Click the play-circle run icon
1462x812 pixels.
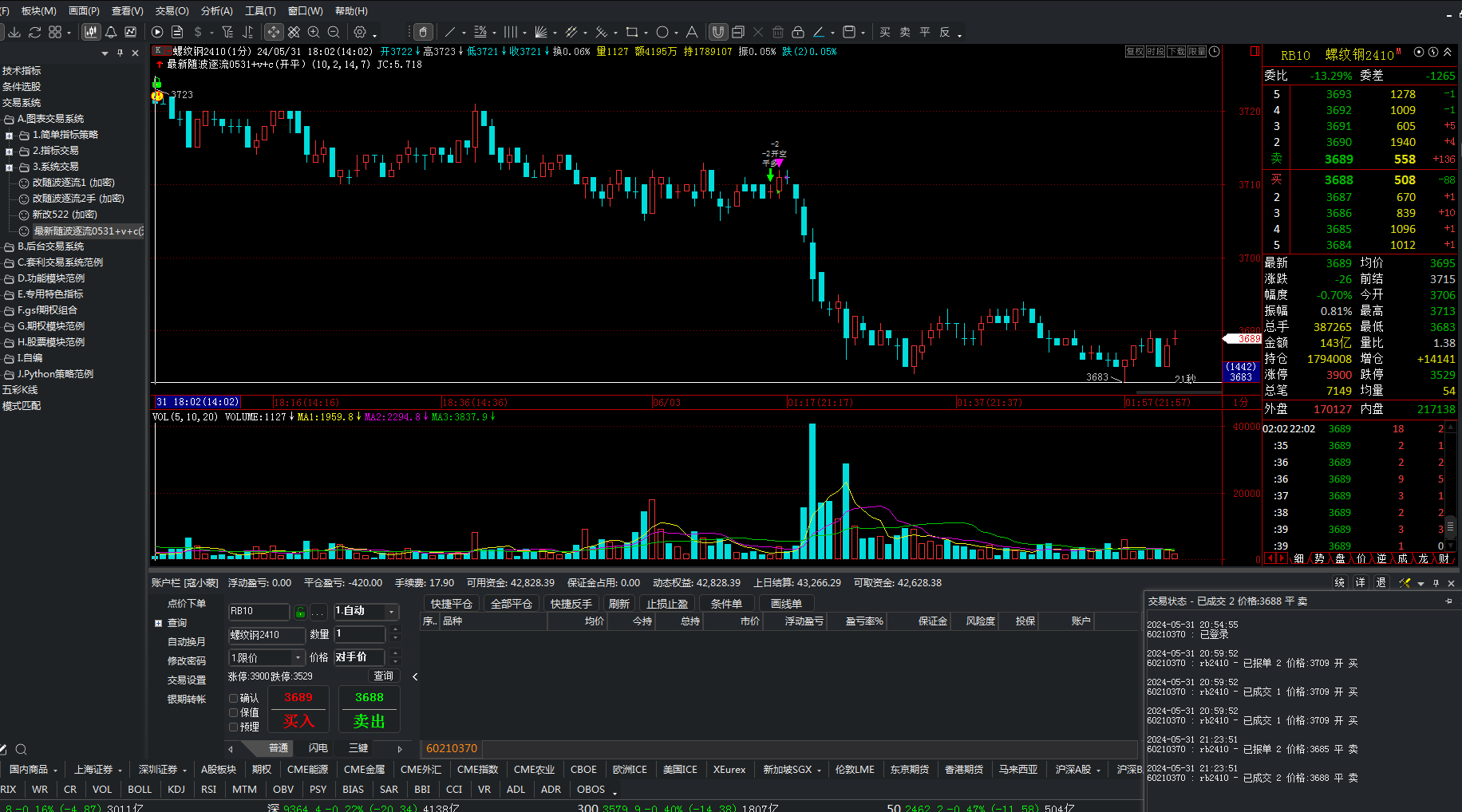pos(157,32)
